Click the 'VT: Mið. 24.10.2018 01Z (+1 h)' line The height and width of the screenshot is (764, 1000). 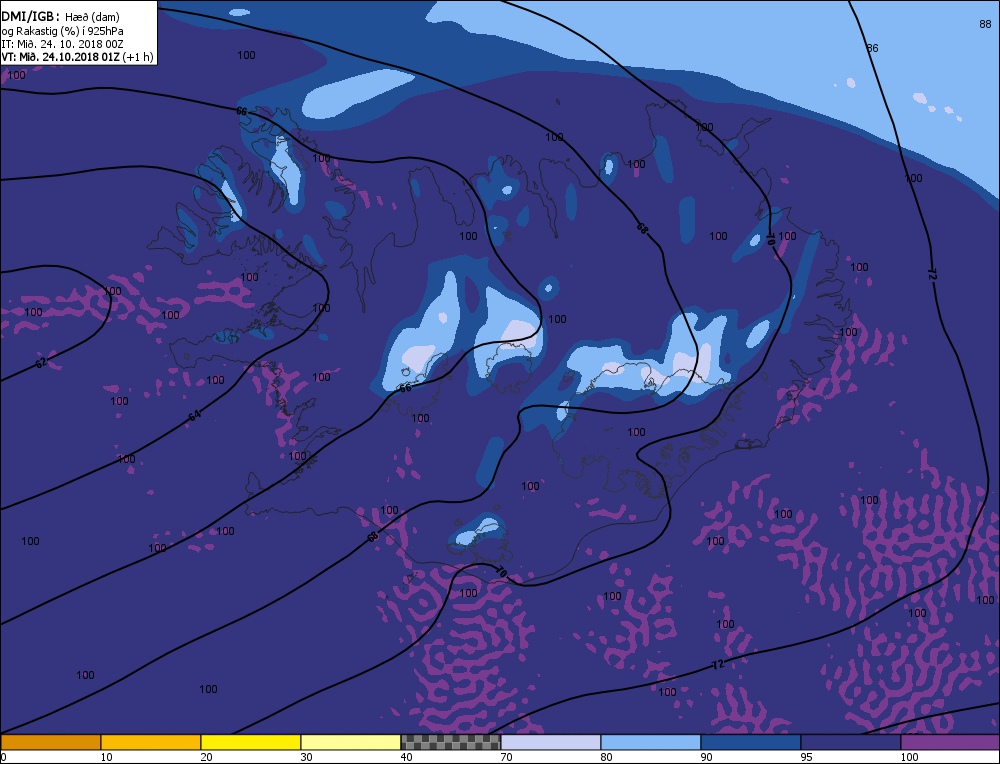pos(77,57)
